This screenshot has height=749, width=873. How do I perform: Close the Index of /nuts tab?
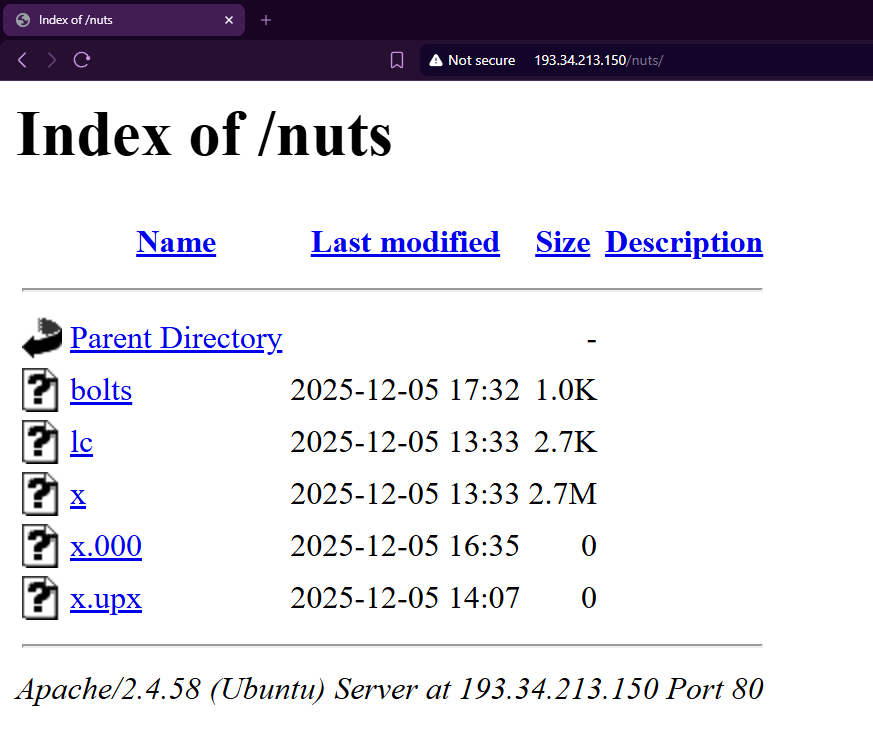[x=229, y=20]
